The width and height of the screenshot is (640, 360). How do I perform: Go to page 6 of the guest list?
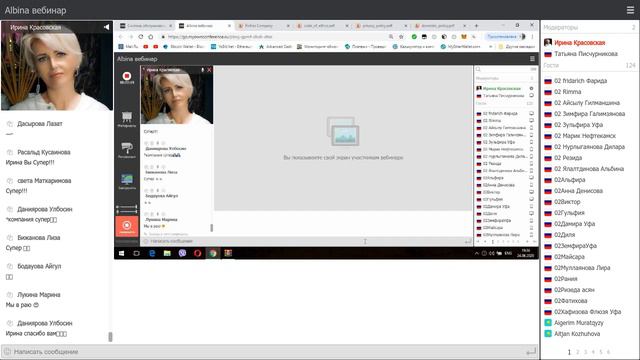(608, 352)
